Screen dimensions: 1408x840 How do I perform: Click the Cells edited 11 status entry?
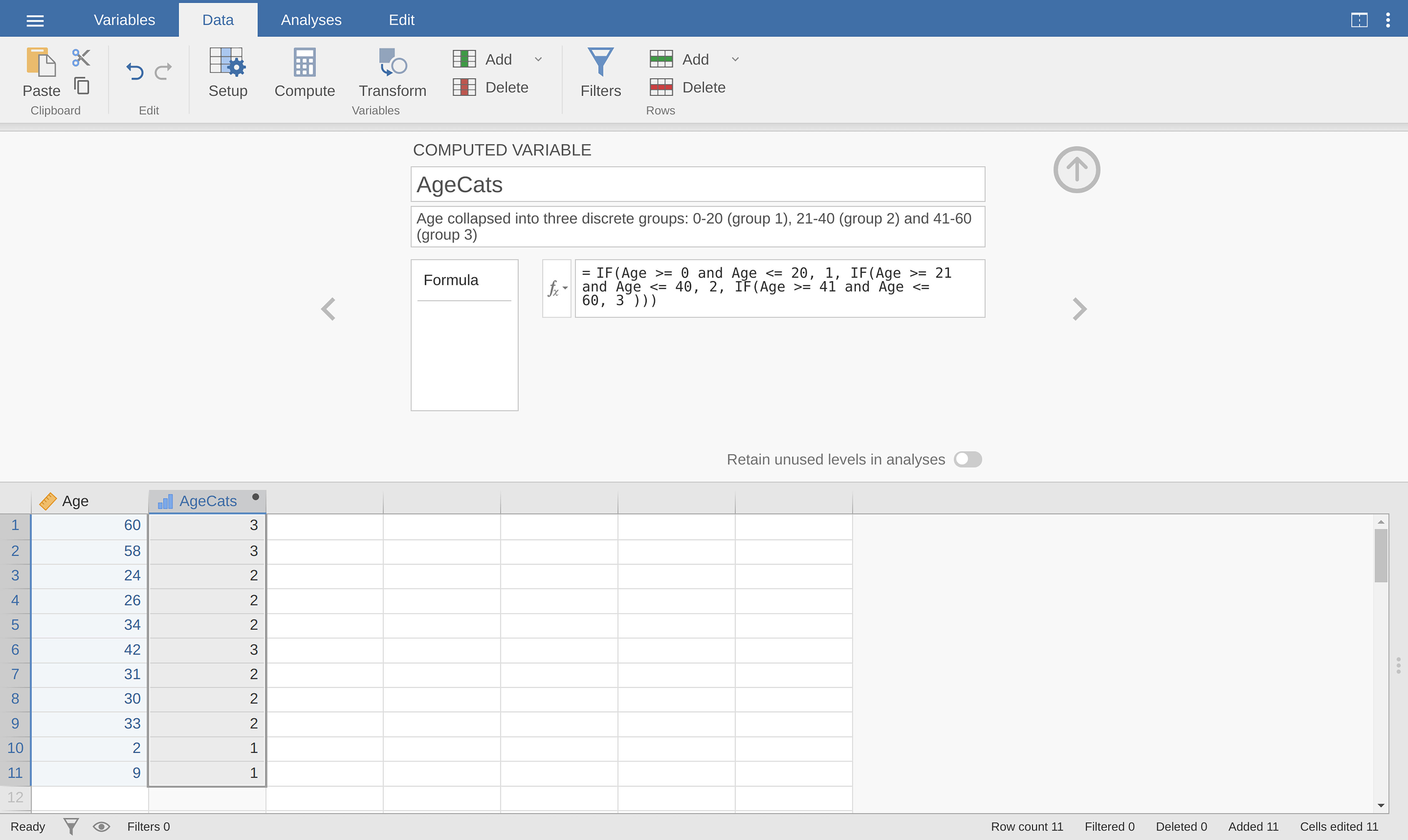pyautogui.click(x=1339, y=827)
